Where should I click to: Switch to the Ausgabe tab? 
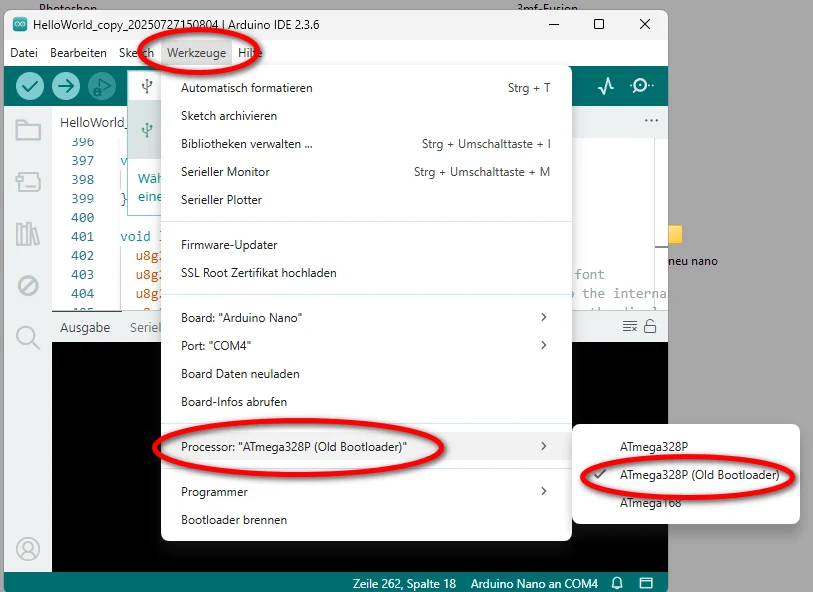pos(85,328)
